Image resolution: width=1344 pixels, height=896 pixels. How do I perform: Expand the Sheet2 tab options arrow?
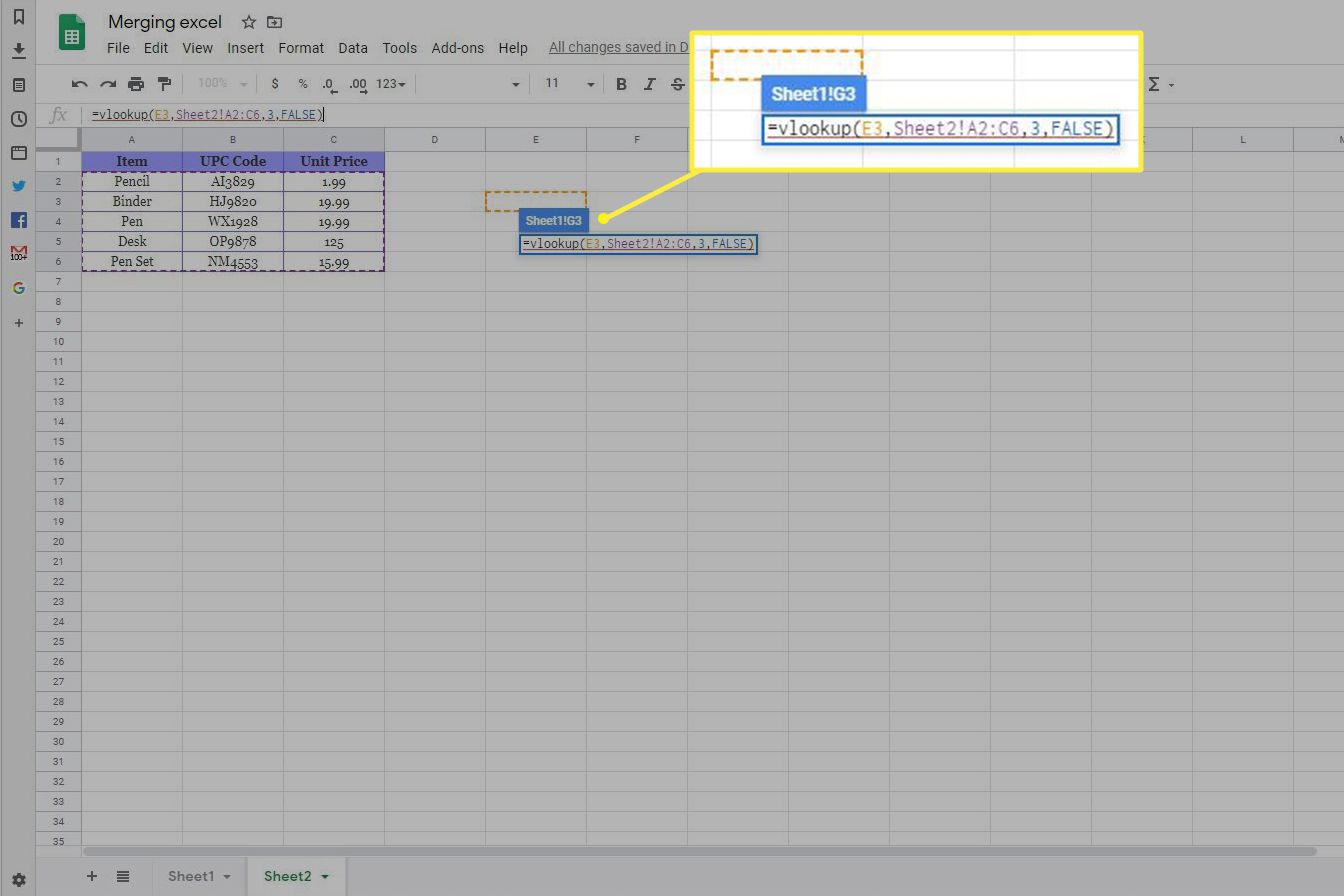(324, 877)
